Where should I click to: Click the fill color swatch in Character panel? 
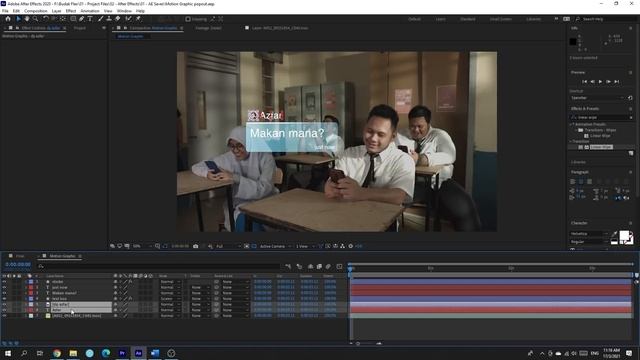(624, 236)
